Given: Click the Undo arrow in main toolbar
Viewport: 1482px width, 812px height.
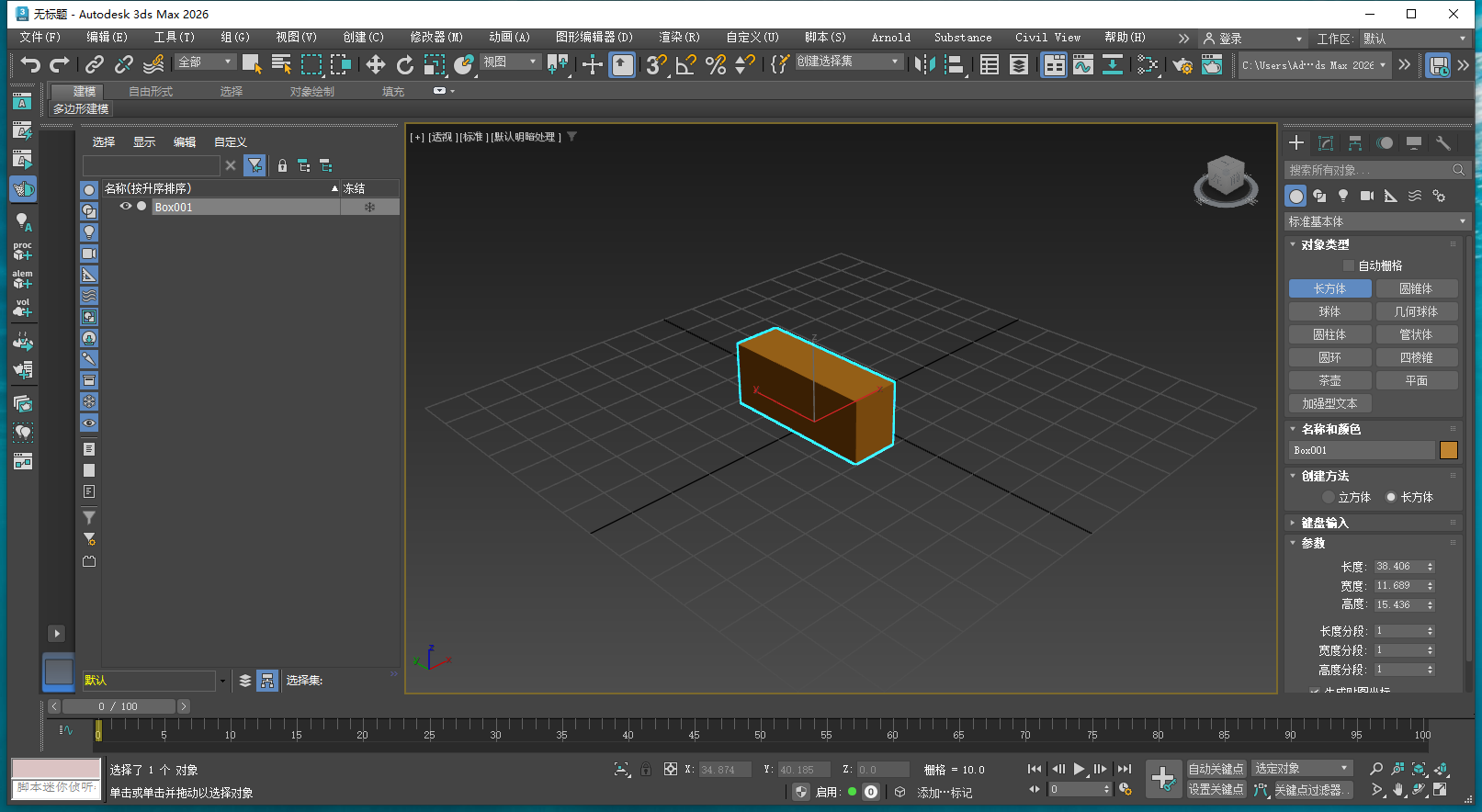Looking at the screenshot, I should [x=30, y=64].
